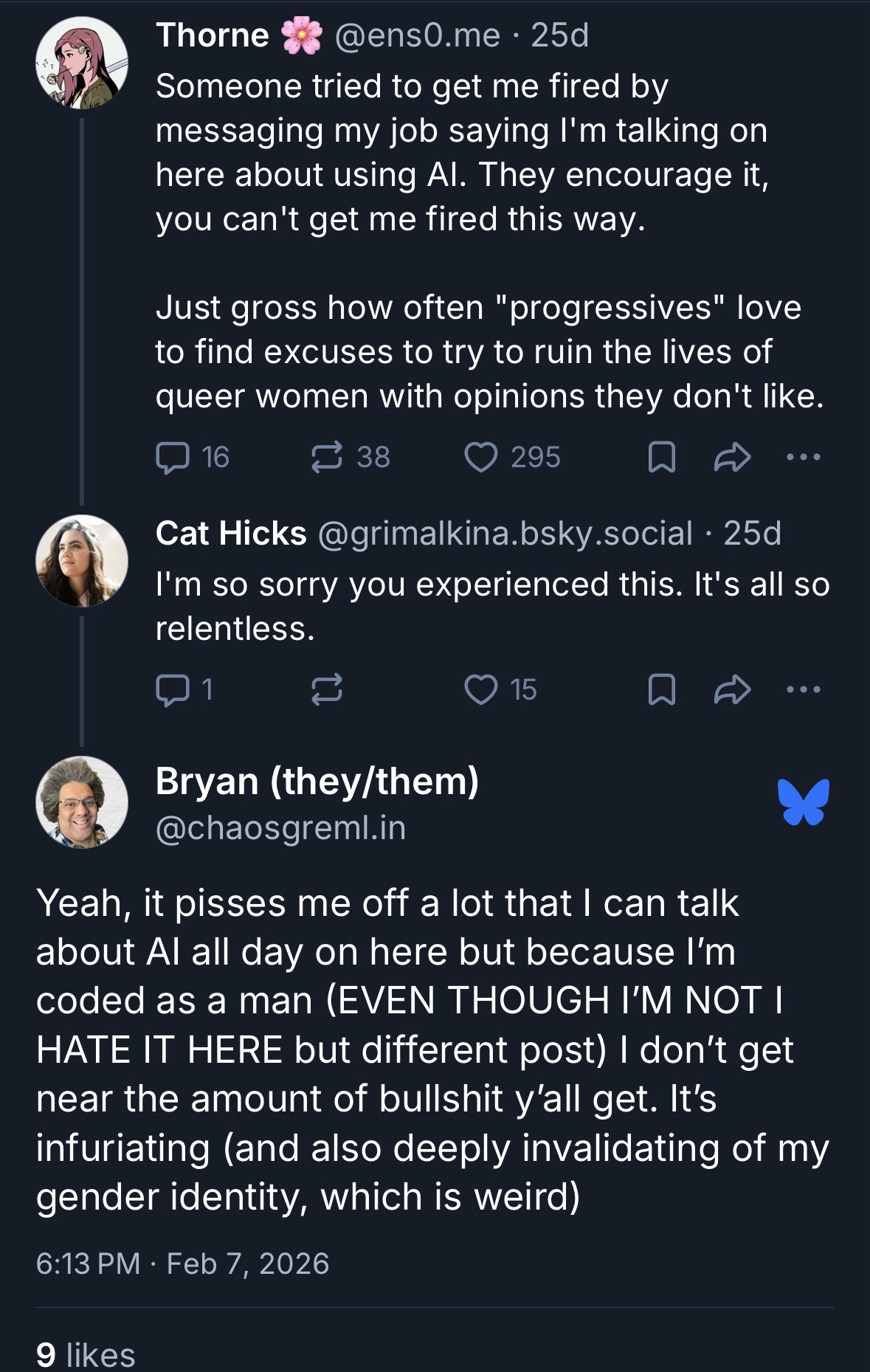
Task: Click the blue Bluesky butterfly icon
Action: pyautogui.click(x=803, y=802)
